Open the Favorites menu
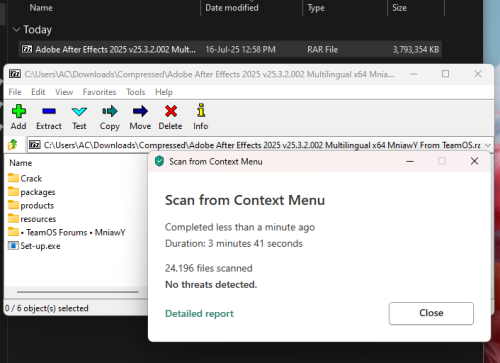Image resolution: width=500 pixels, height=363 pixels. [x=99, y=92]
